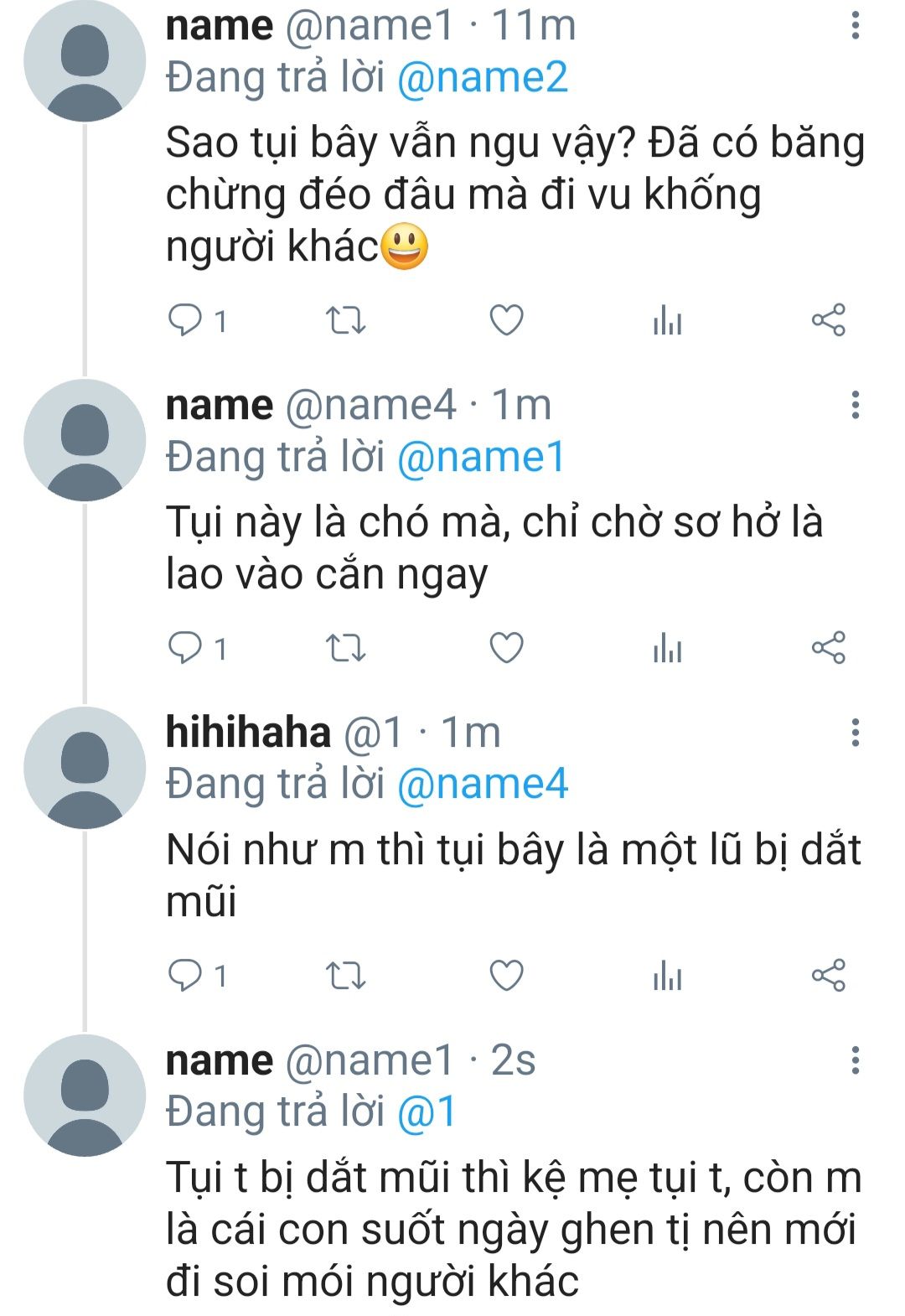Retweet the tweet by @name4
The image size is (905, 1316).
pos(345,649)
